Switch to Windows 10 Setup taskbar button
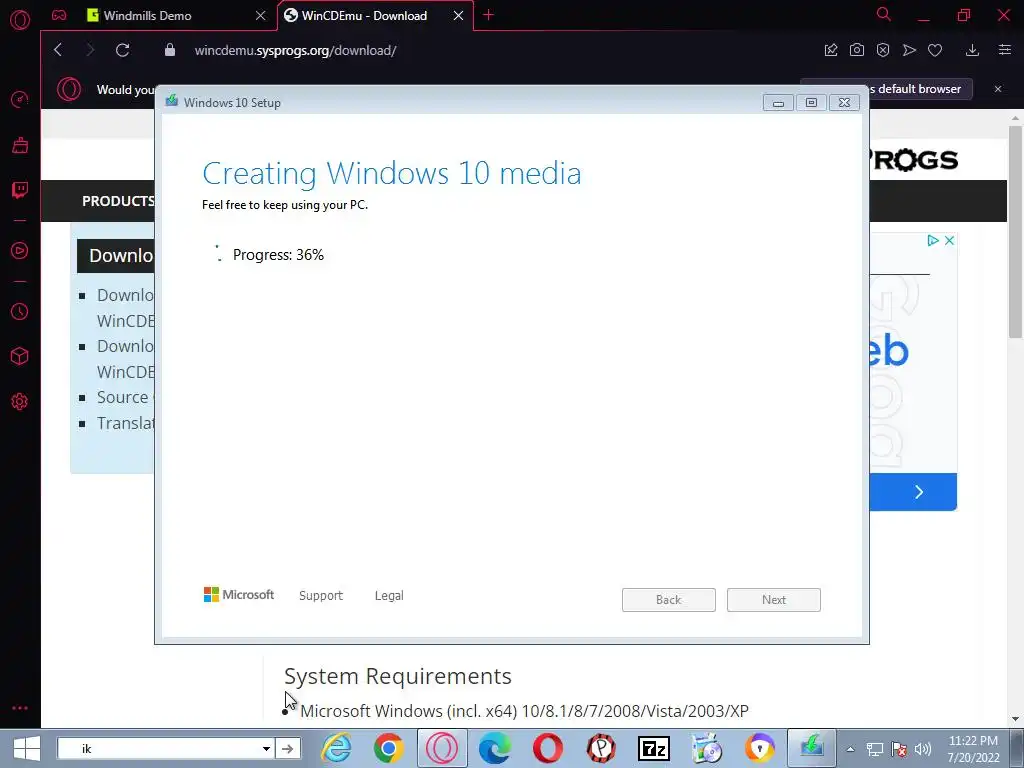The image size is (1024, 768). (x=812, y=748)
